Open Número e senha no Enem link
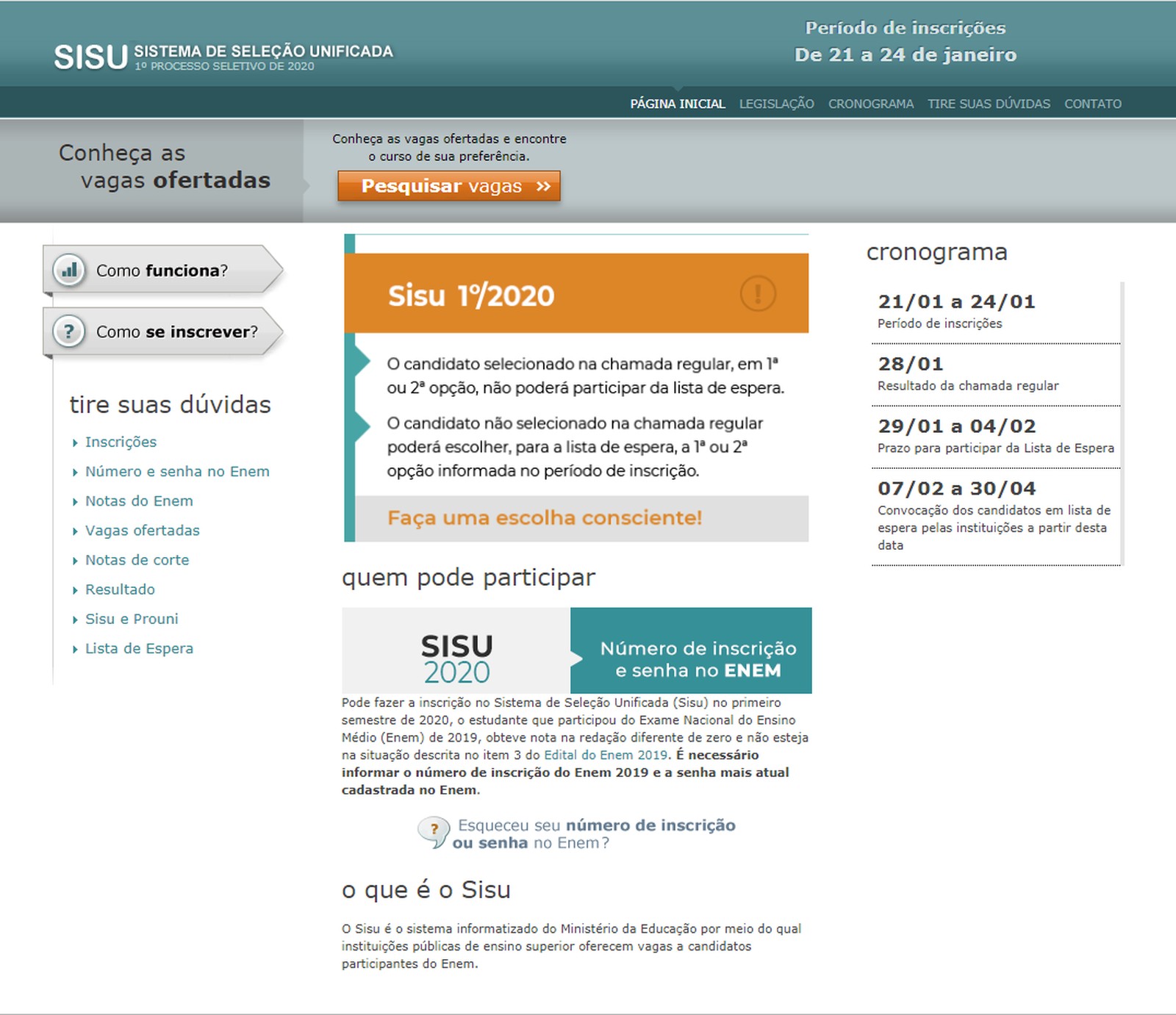The image size is (1176, 1015). tap(177, 471)
